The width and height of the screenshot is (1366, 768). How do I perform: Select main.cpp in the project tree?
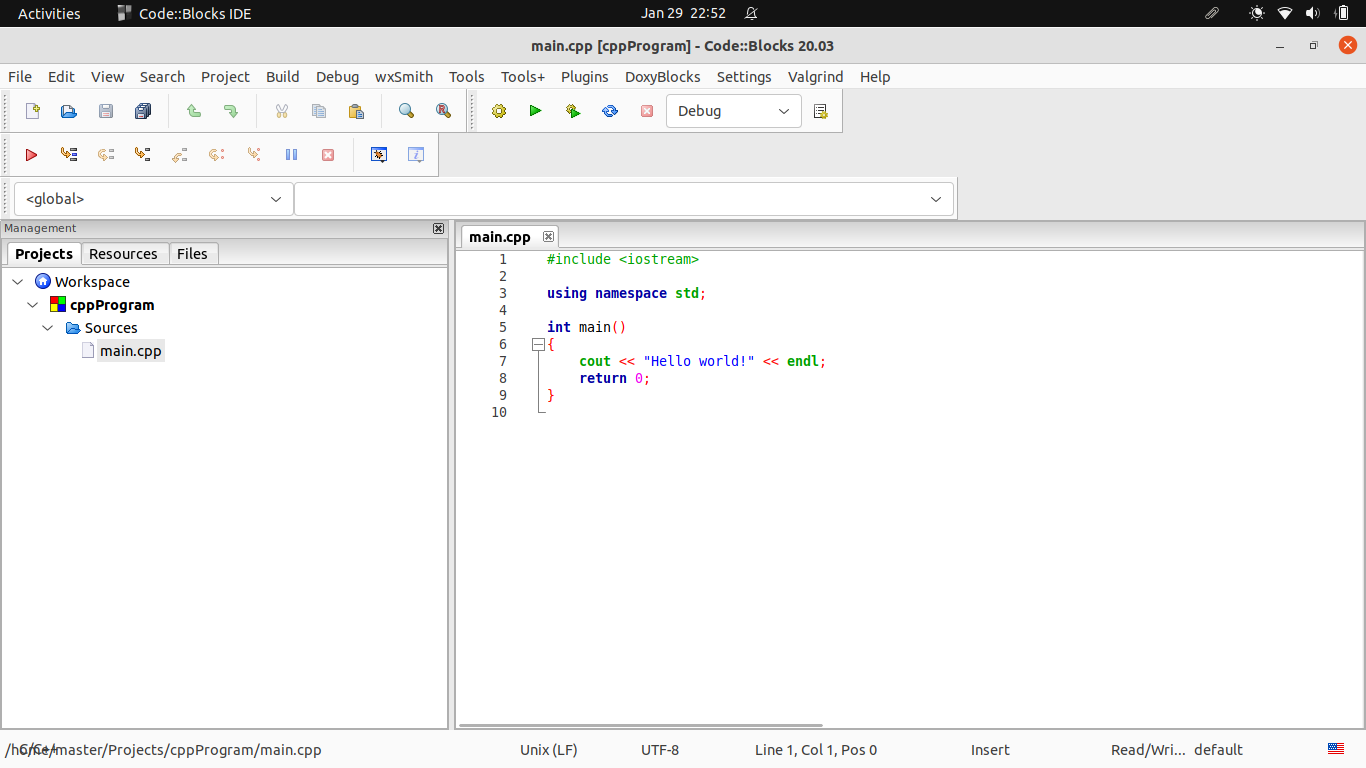coord(130,351)
